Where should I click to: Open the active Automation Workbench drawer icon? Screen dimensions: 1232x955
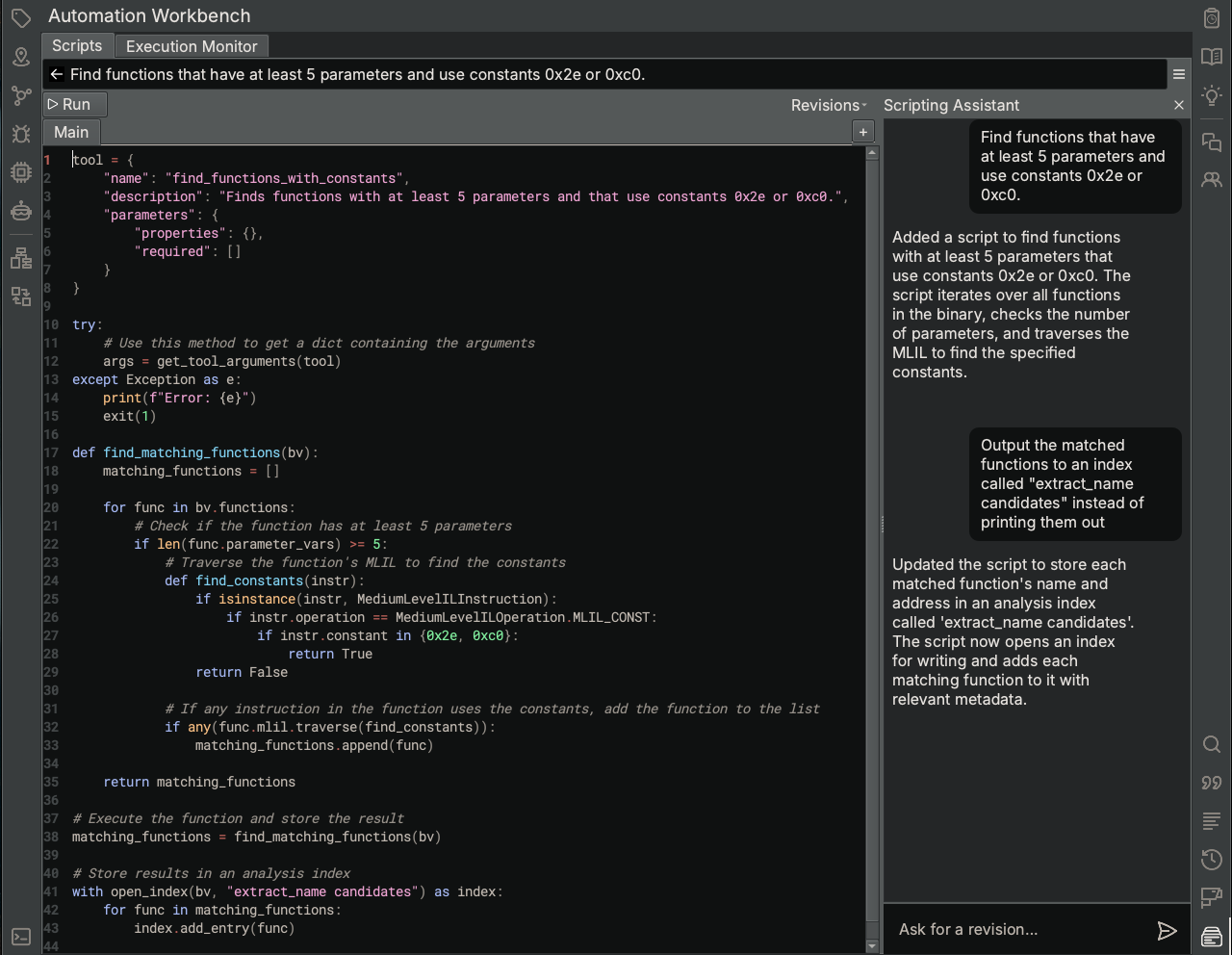(x=1212, y=936)
